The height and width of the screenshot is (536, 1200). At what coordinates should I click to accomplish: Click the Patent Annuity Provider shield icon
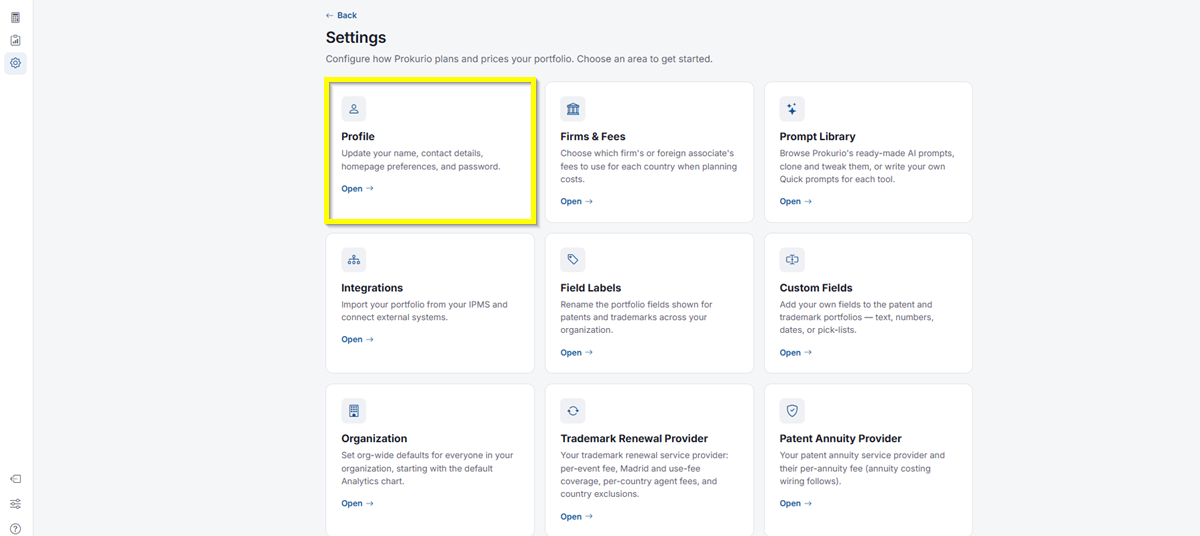pyautogui.click(x=792, y=411)
